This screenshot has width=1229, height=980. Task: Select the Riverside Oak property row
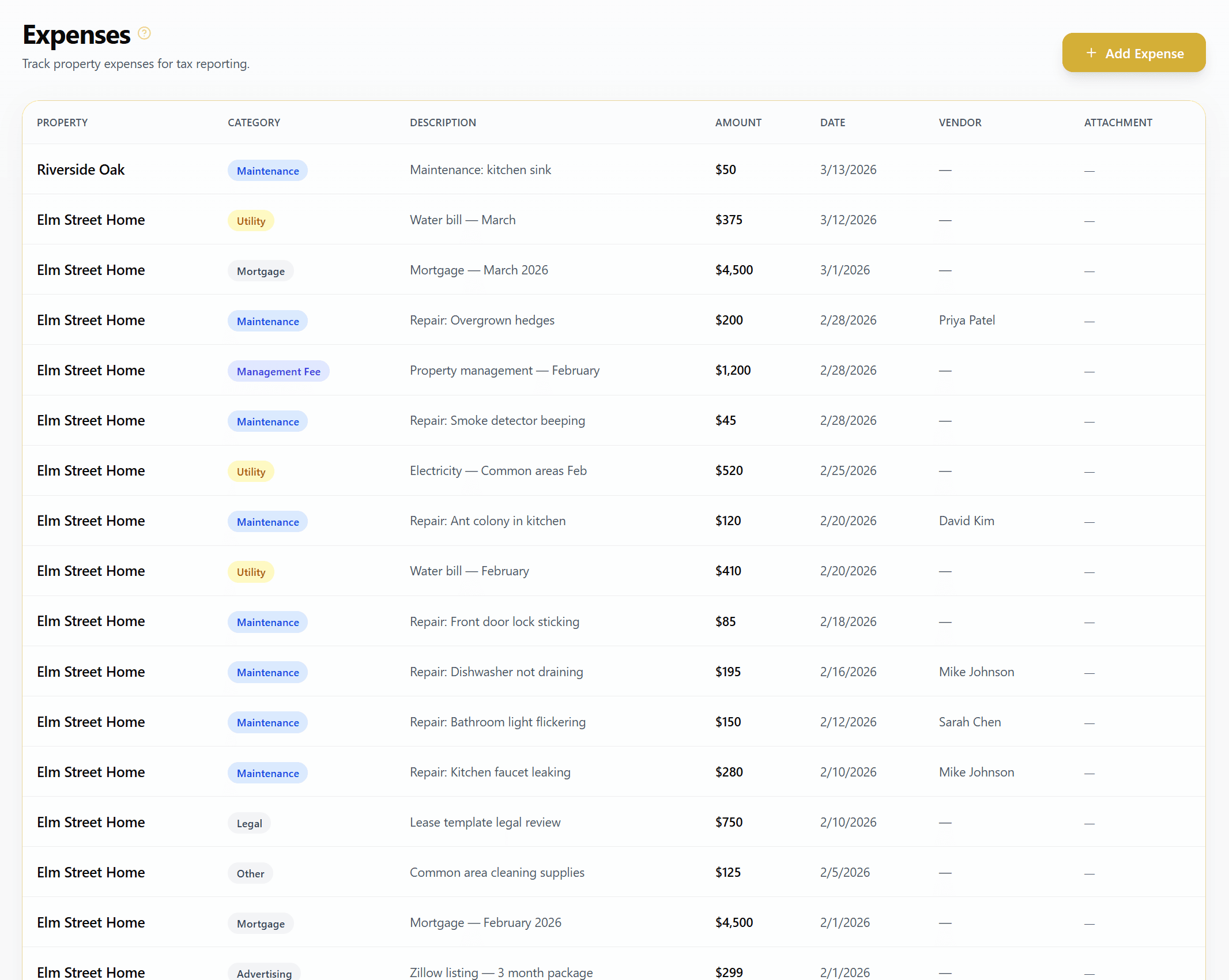click(81, 169)
